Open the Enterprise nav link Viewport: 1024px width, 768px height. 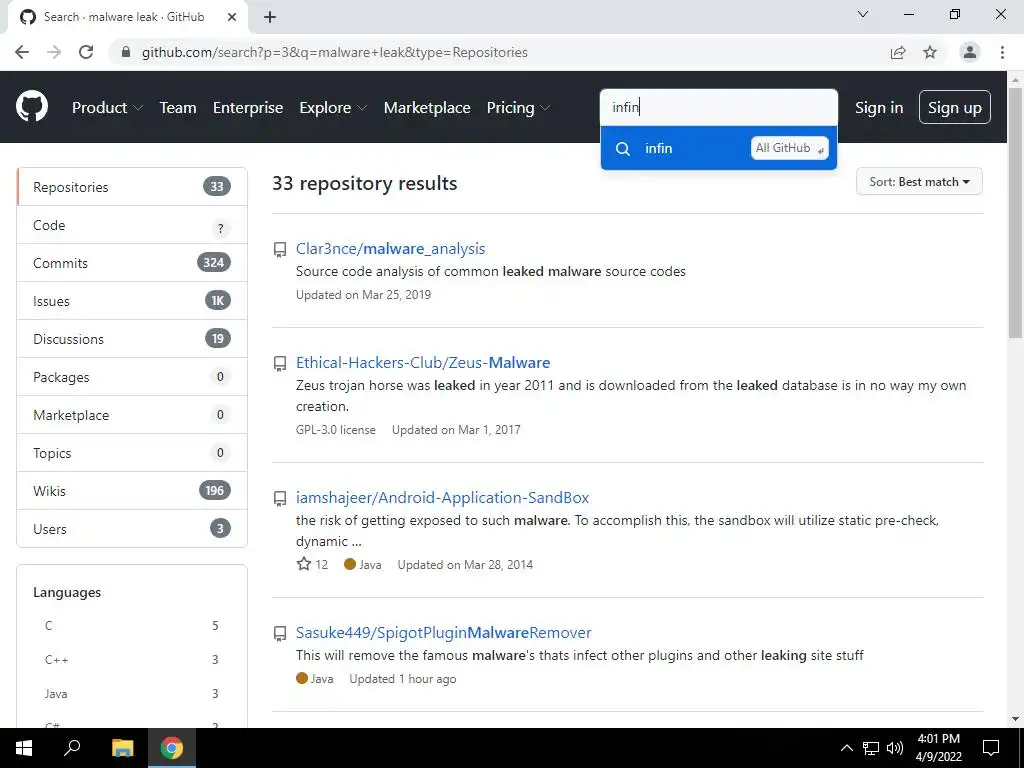pos(248,108)
